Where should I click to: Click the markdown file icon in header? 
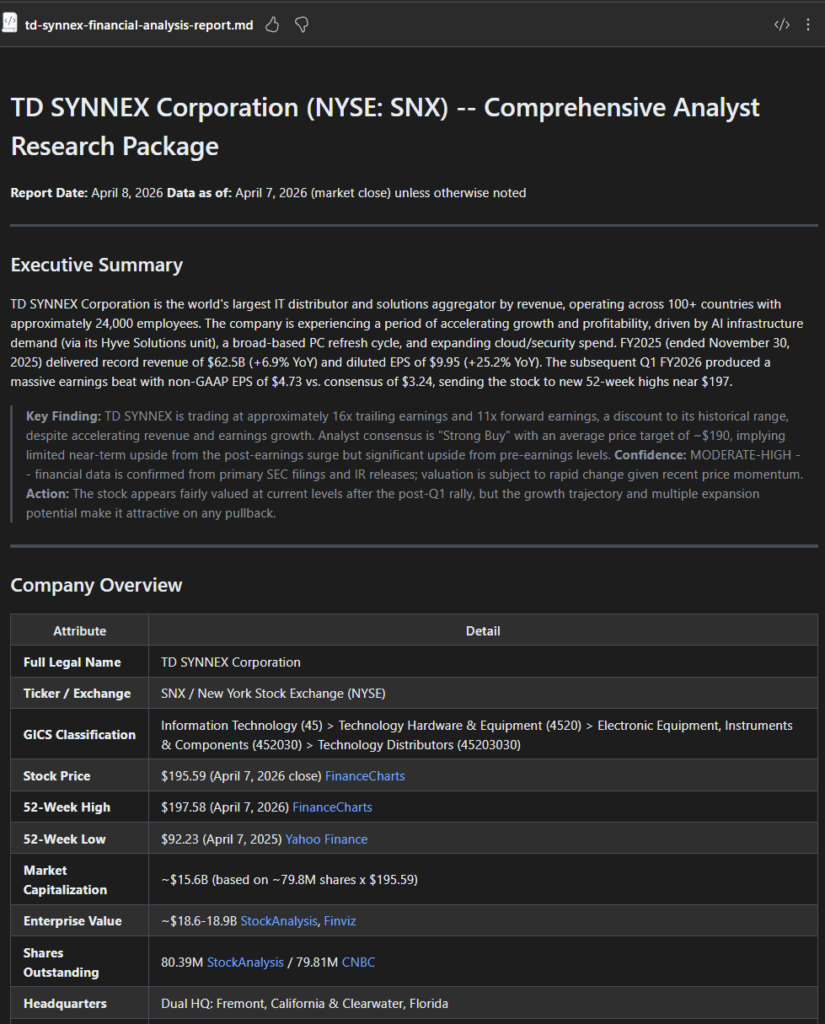tap(12, 25)
